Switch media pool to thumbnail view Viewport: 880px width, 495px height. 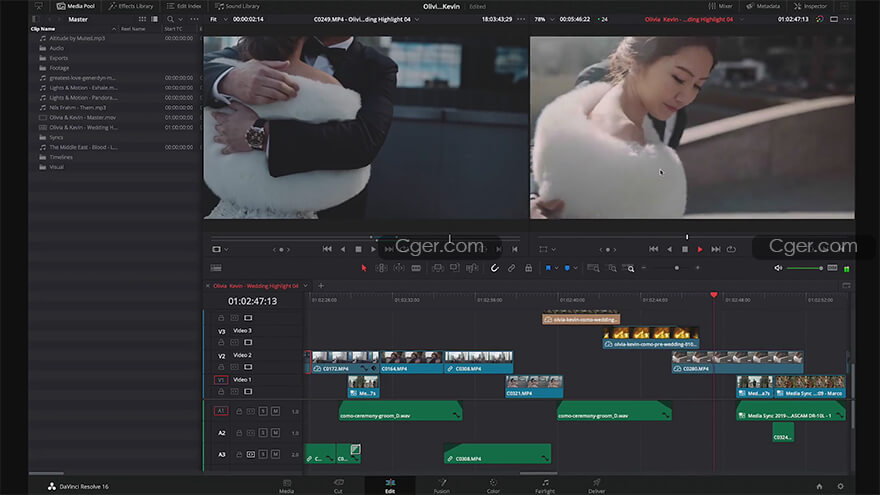pos(142,19)
